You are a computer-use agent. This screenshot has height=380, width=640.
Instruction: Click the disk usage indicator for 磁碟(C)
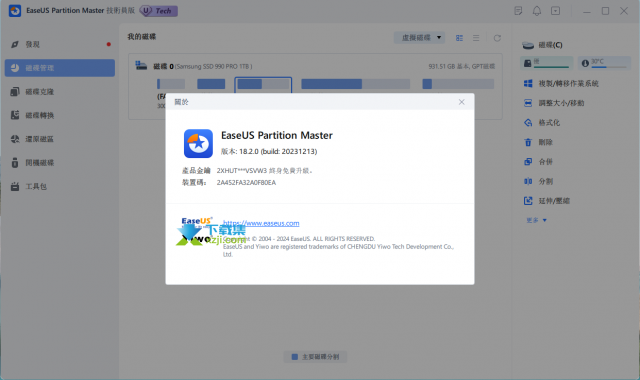click(547, 63)
